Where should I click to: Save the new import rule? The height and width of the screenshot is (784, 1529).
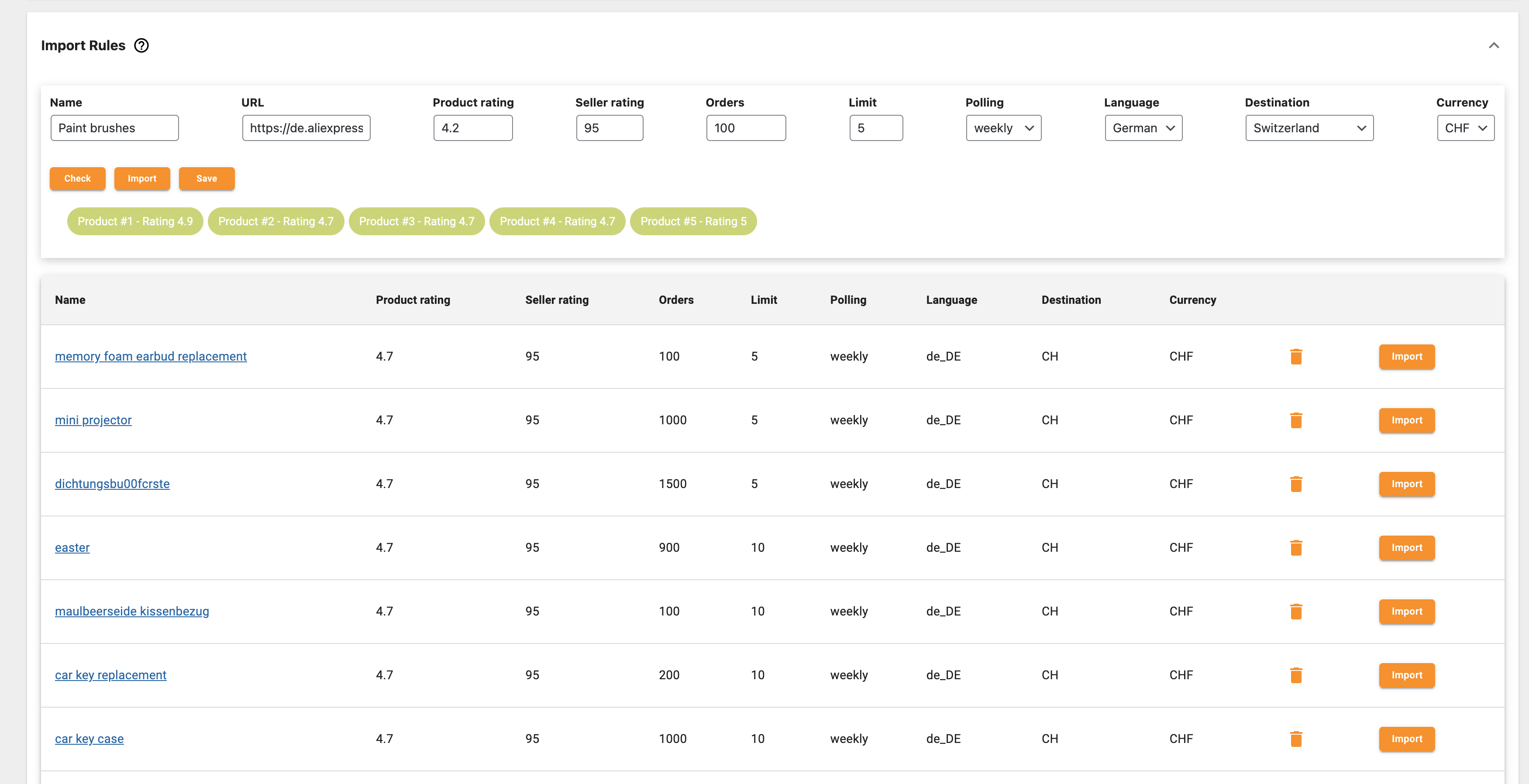tap(207, 179)
